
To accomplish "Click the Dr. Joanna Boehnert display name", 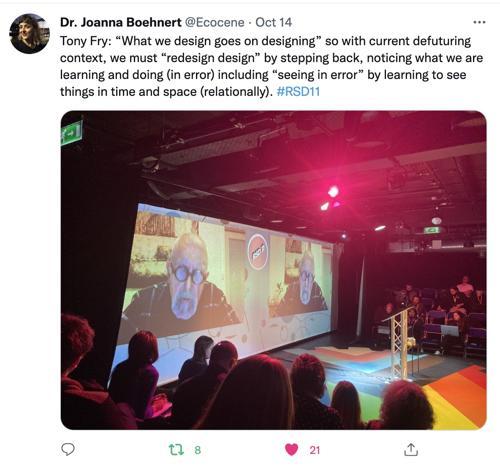I will click(x=121, y=22).
